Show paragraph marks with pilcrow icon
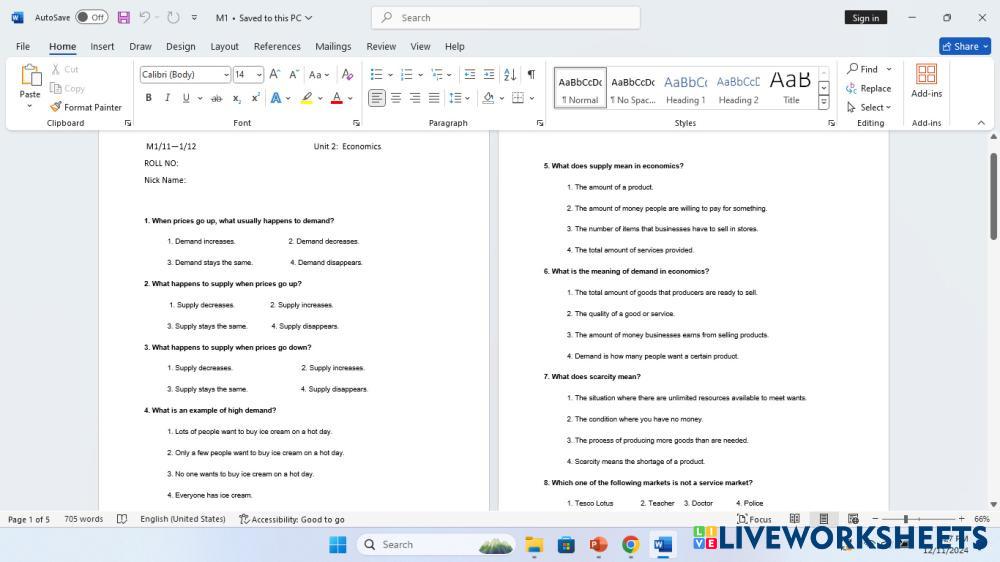This screenshot has height=562, width=1000. point(531,74)
